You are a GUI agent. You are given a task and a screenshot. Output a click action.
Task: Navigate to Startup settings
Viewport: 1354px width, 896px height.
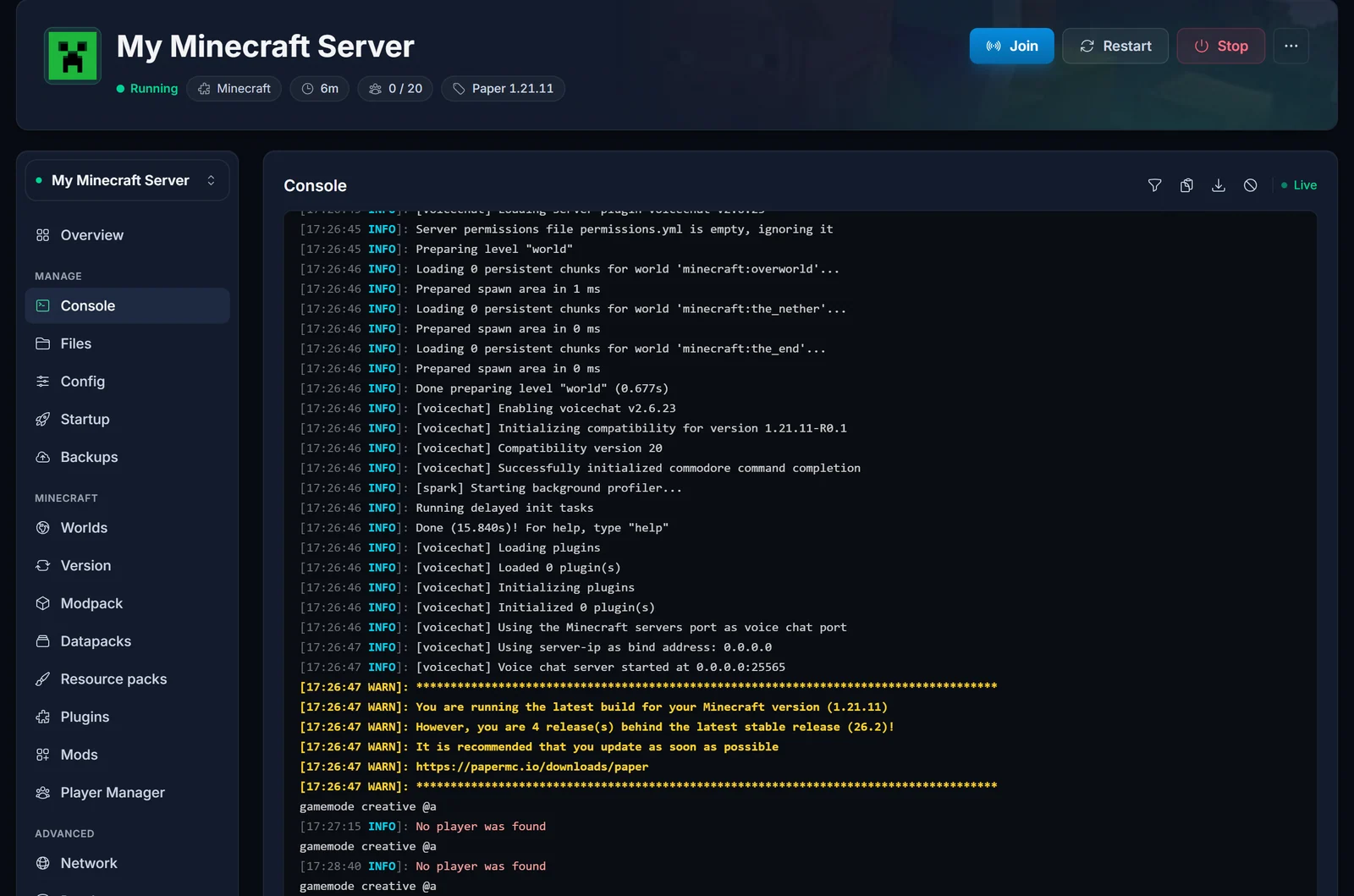pos(127,420)
